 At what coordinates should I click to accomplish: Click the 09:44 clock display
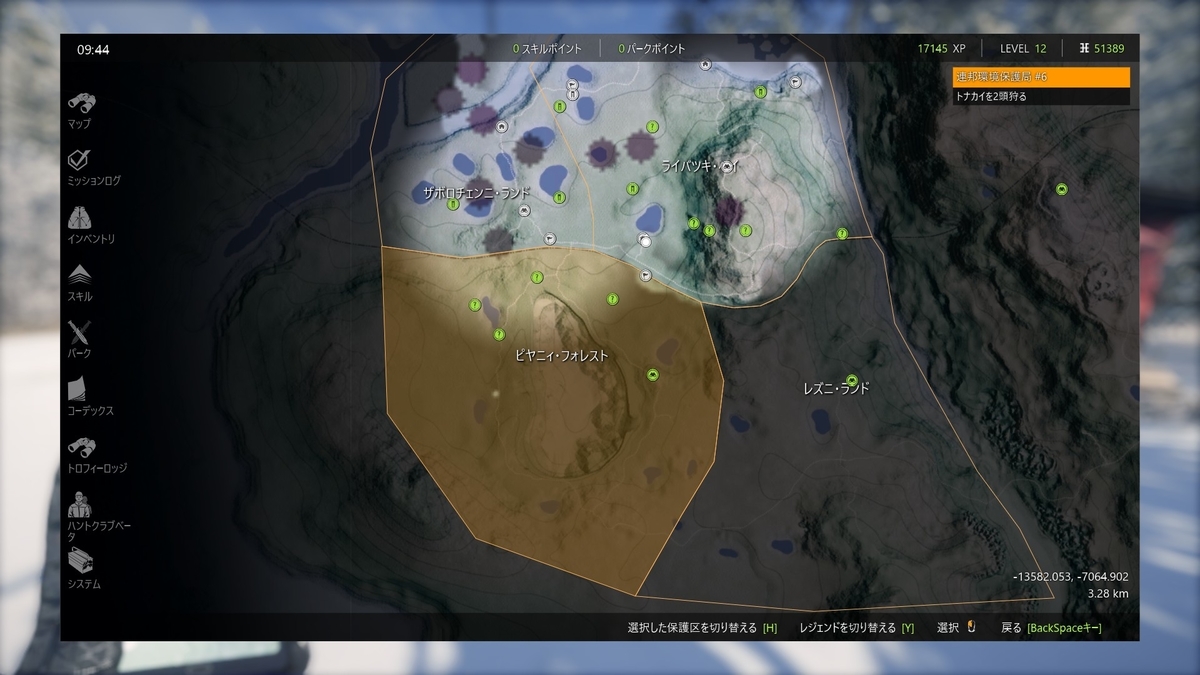tap(92, 49)
